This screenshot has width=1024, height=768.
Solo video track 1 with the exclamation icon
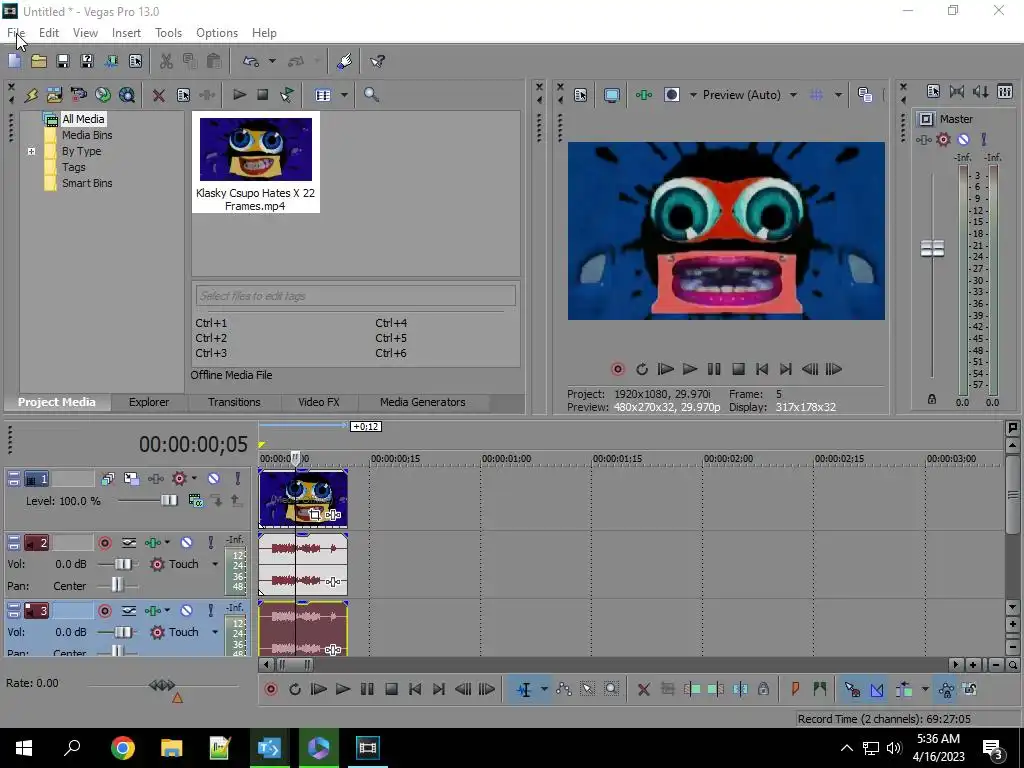tap(238, 479)
